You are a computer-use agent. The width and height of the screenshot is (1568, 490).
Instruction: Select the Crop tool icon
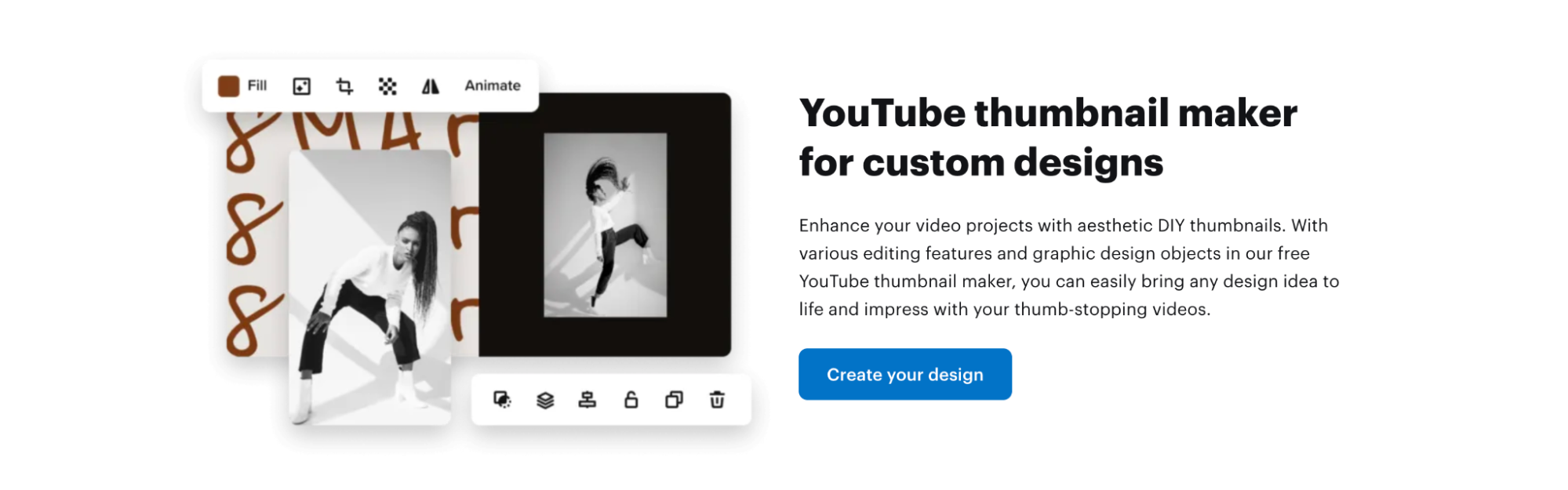344,86
